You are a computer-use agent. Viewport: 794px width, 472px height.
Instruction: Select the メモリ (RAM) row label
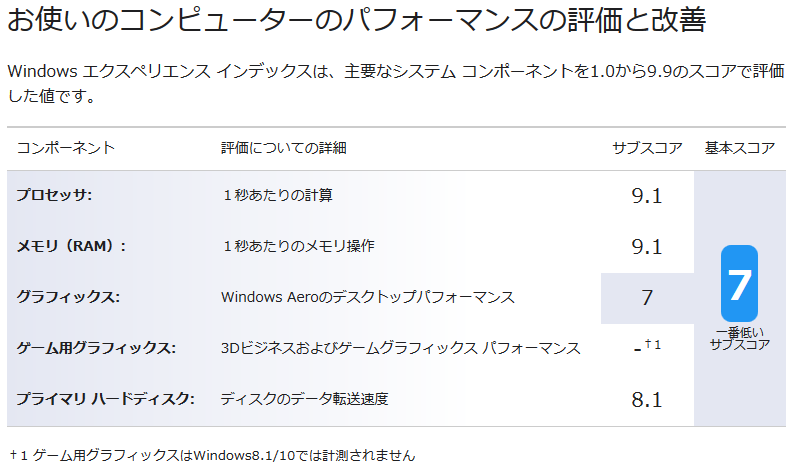[71, 246]
